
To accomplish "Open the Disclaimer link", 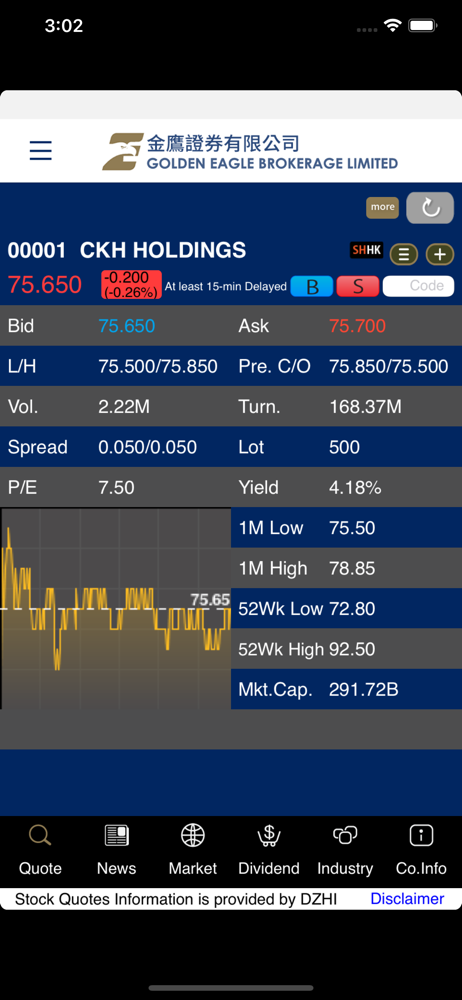I will (x=407, y=899).
